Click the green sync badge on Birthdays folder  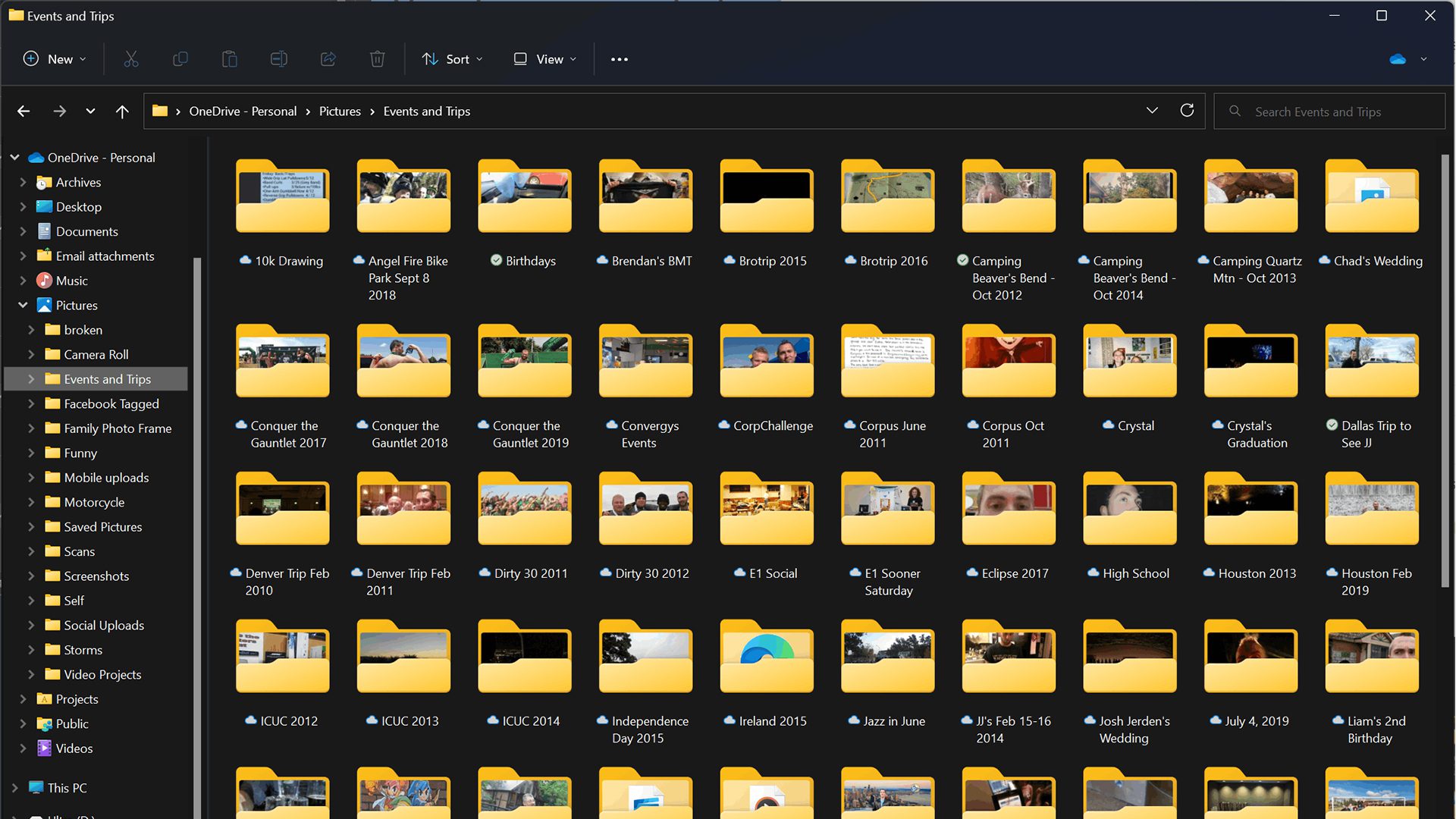tap(496, 260)
